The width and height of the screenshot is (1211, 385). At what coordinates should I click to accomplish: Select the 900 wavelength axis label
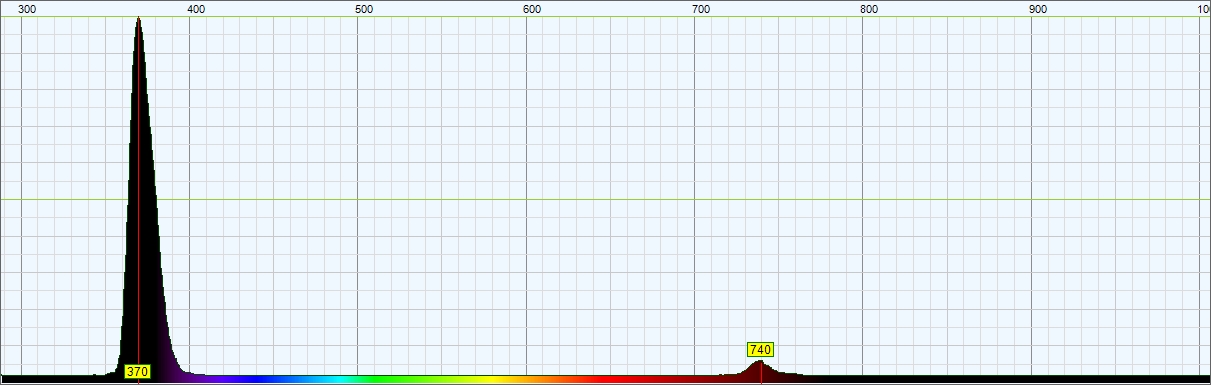point(1038,9)
